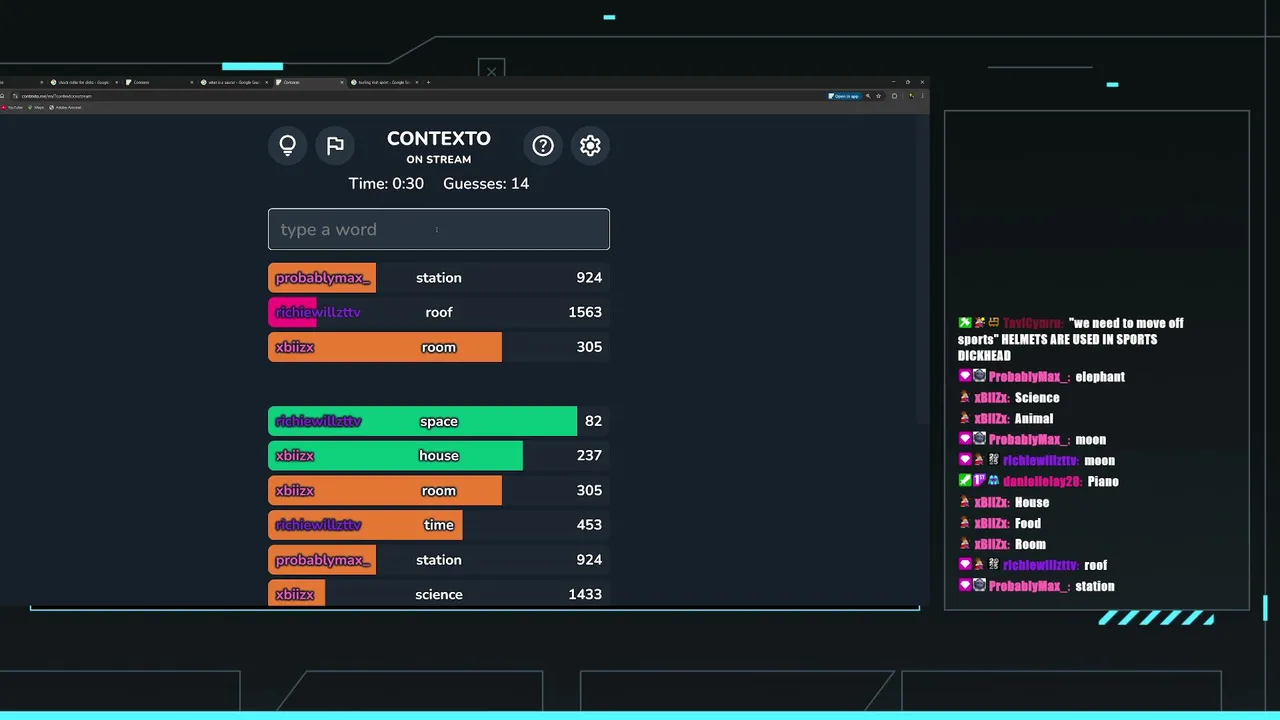Click the zoom magnifier icon in address bar
The height and width of the screenshot is (720, 1280).
tap(868, 96)
